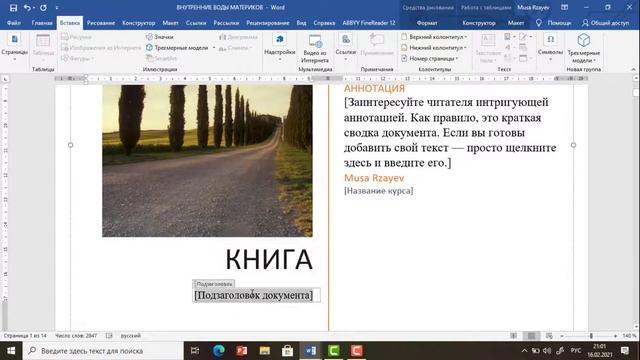Click the Страница 1 из 14 status entry
Viewport: 640px width, 360px height.
(25, 336)
